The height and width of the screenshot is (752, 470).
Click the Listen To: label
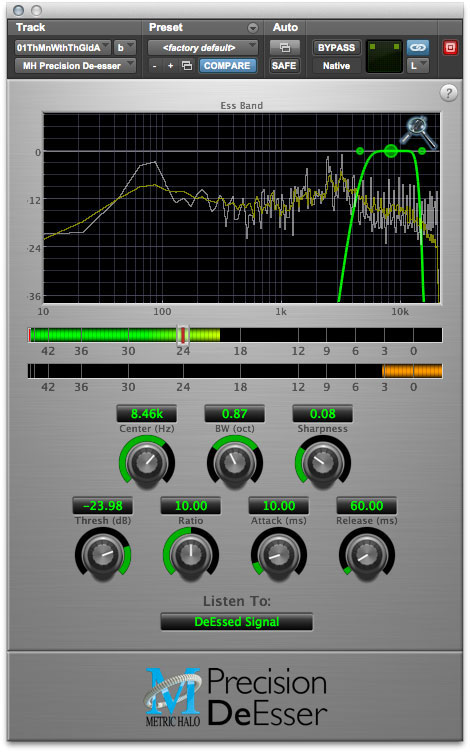click(237, 601)
